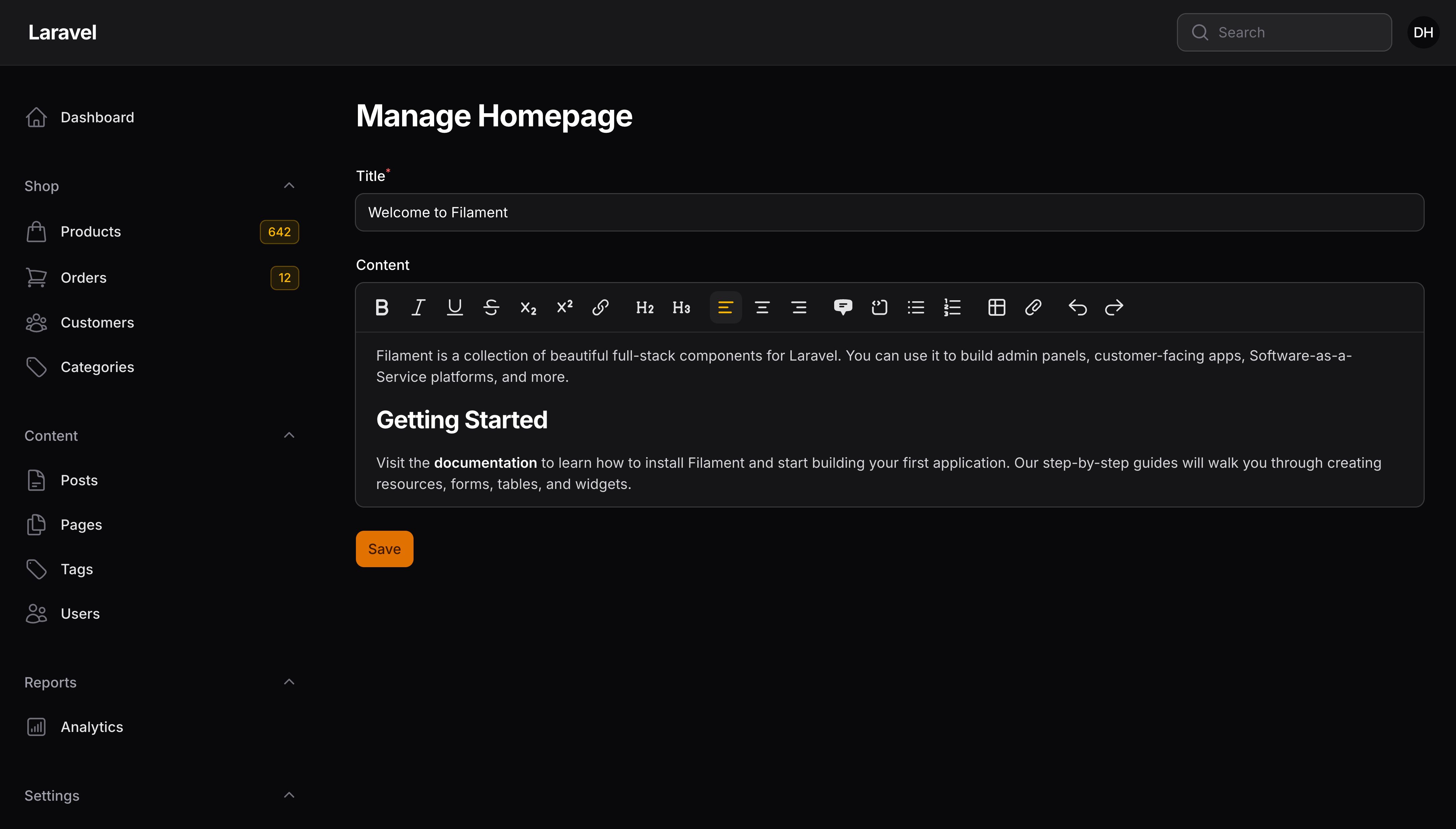Open Customers in sidebar
Viewport: 1456px width, 829px height.
[x=162, y=323]
